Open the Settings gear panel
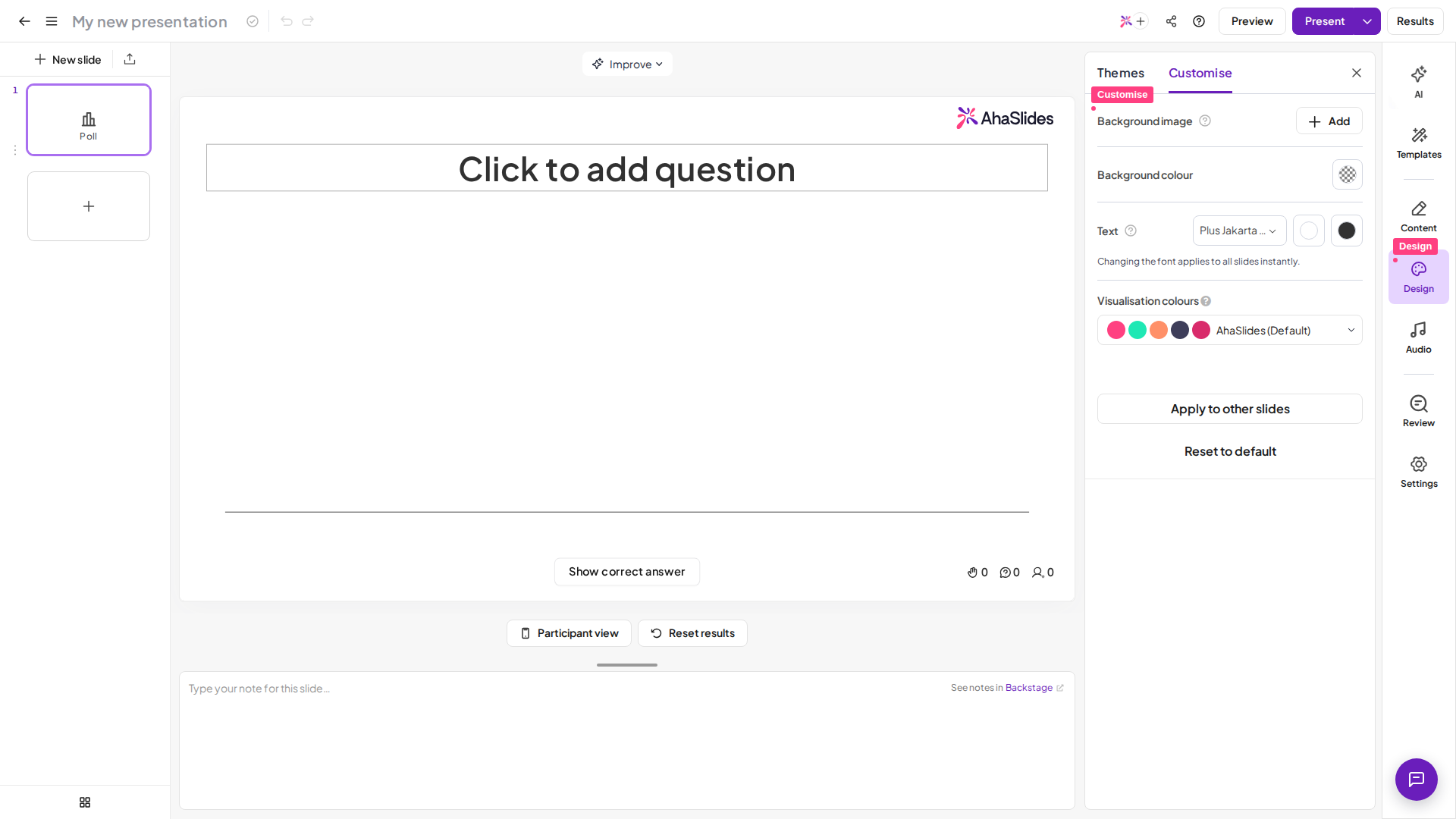 coord(1419,472)
